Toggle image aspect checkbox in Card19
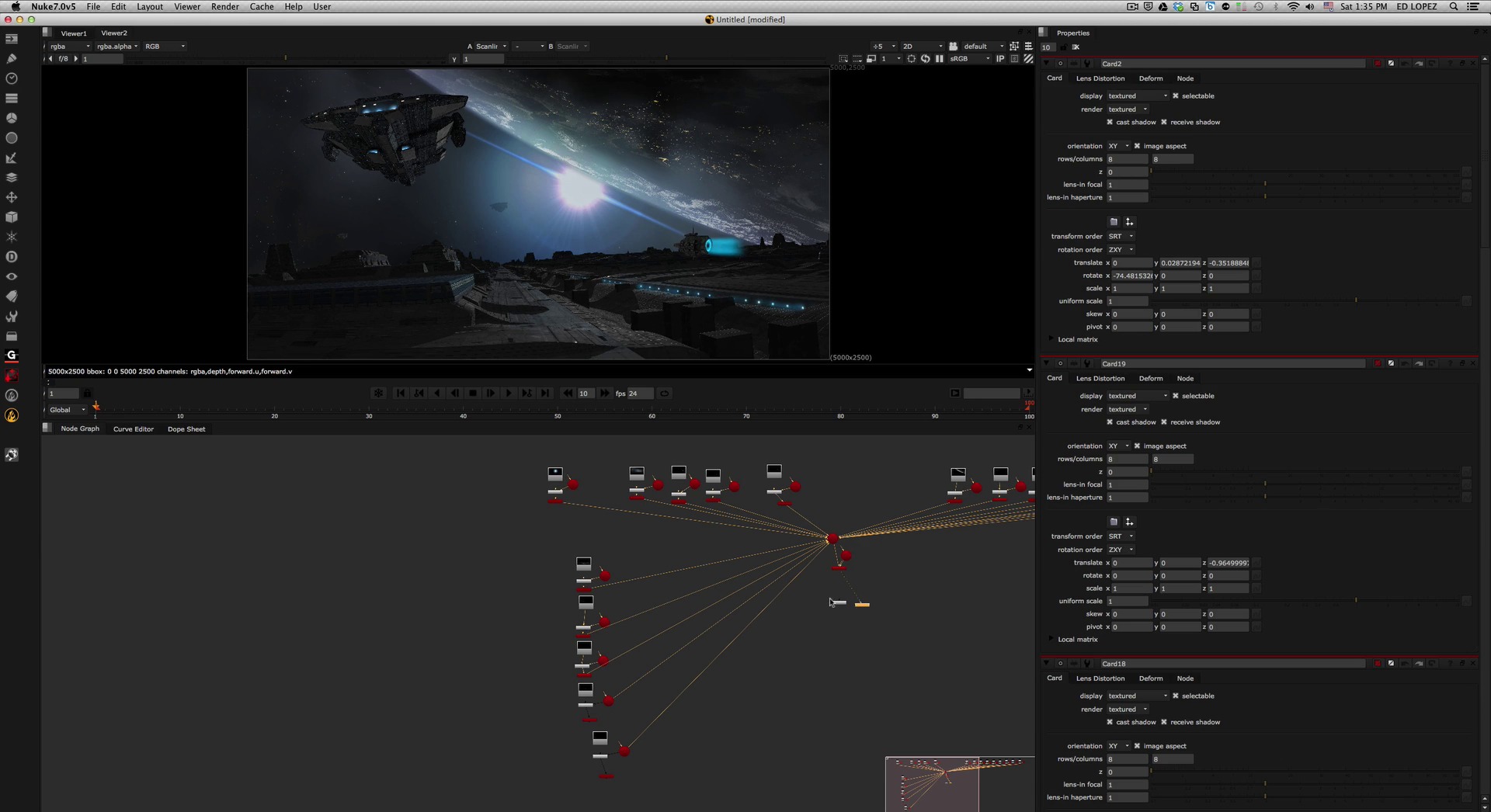This screenshot has width=1491, height=812. click(x=1137, y=446)
